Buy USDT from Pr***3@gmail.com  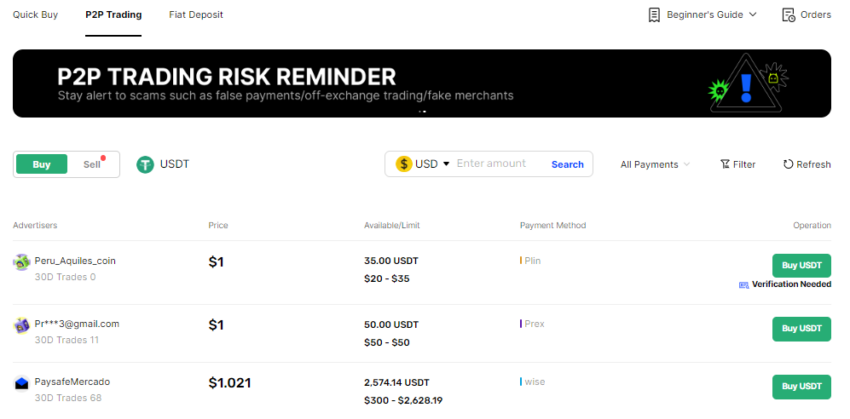(801, 328)
